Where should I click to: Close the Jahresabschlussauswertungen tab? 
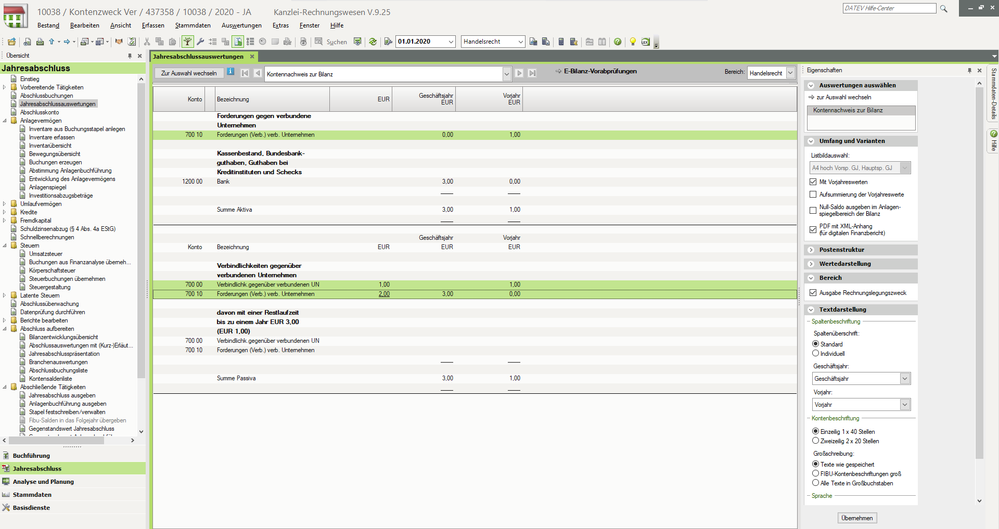pos(252,57)
